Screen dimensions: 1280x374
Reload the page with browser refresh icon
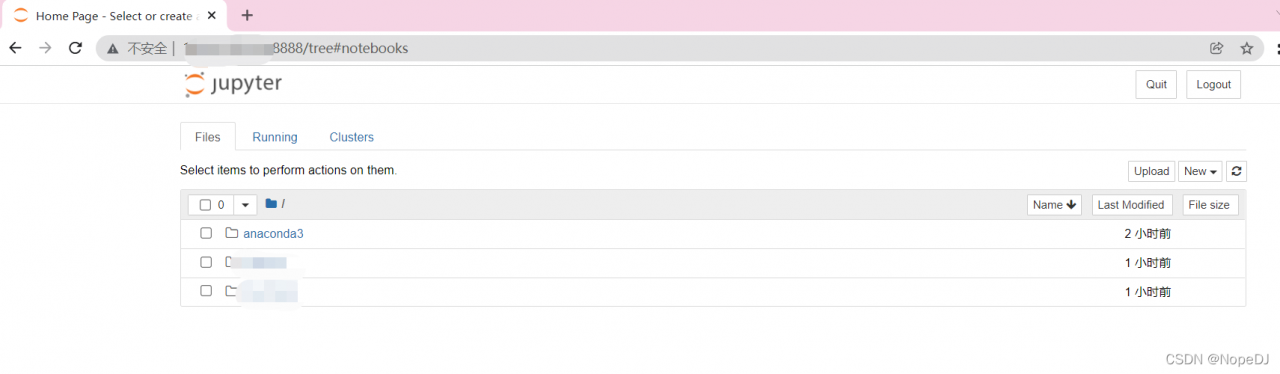pyautogui.click(x=75, y=48)
